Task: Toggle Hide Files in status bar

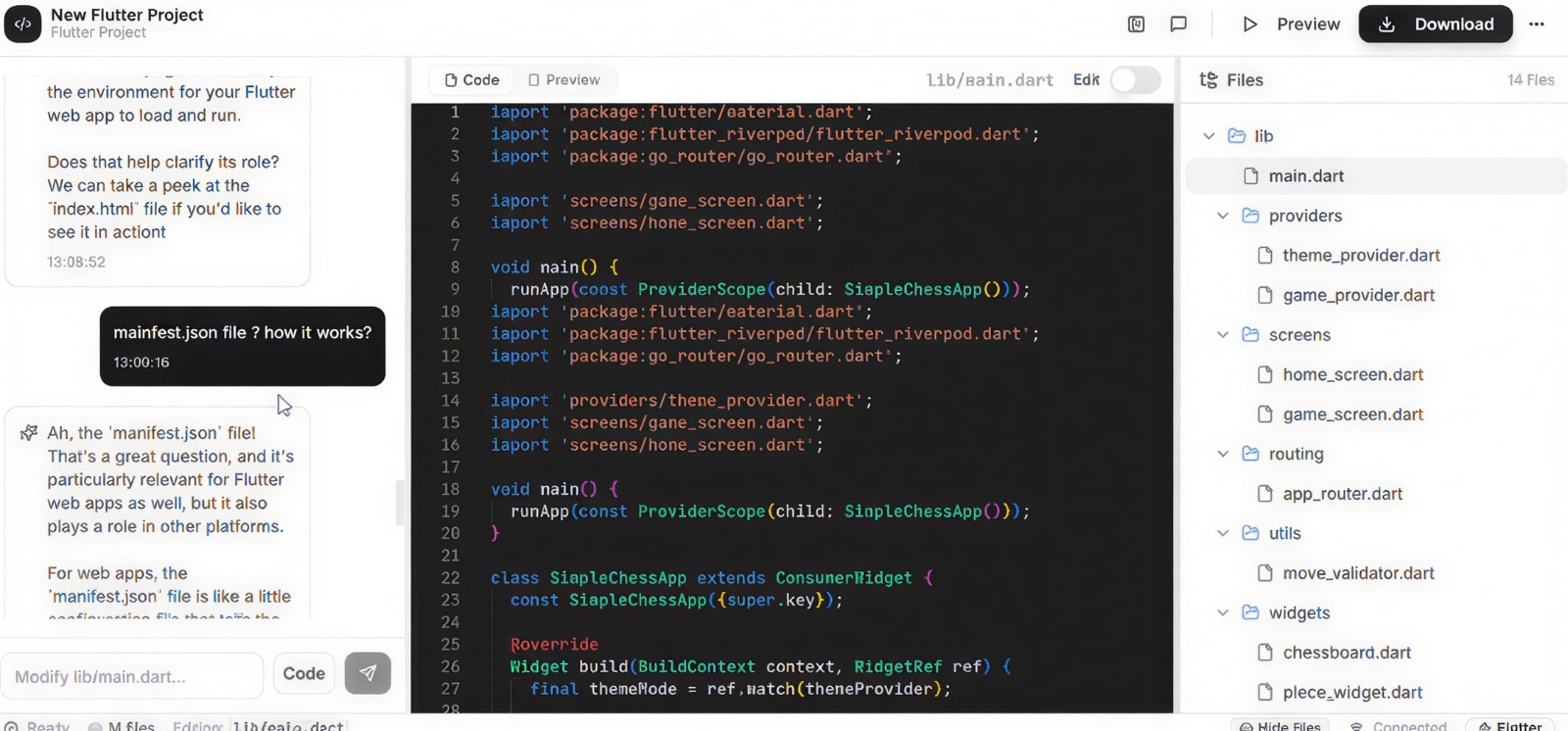Action: (1280, 725)
